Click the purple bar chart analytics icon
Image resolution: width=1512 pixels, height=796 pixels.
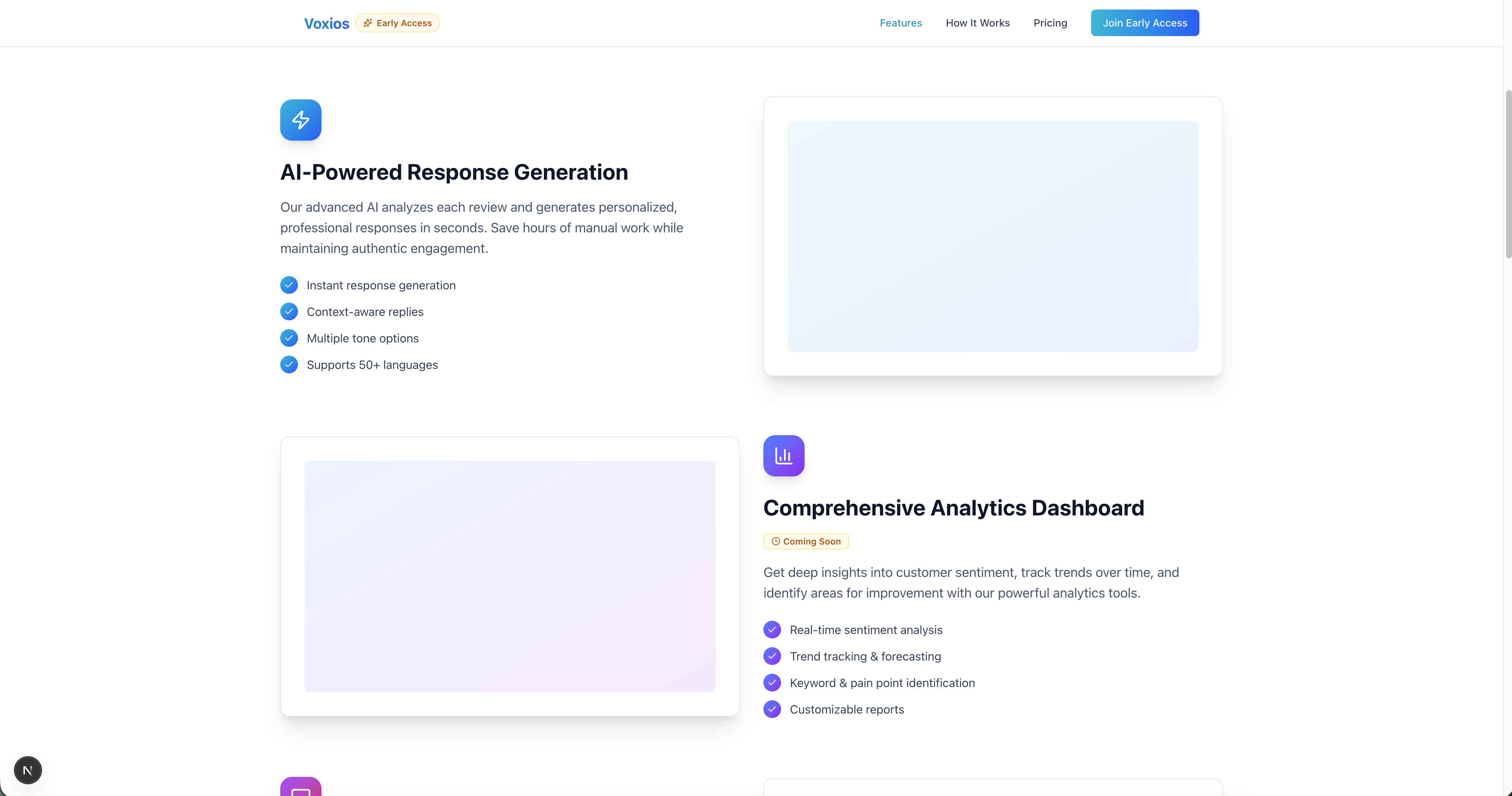784,455
